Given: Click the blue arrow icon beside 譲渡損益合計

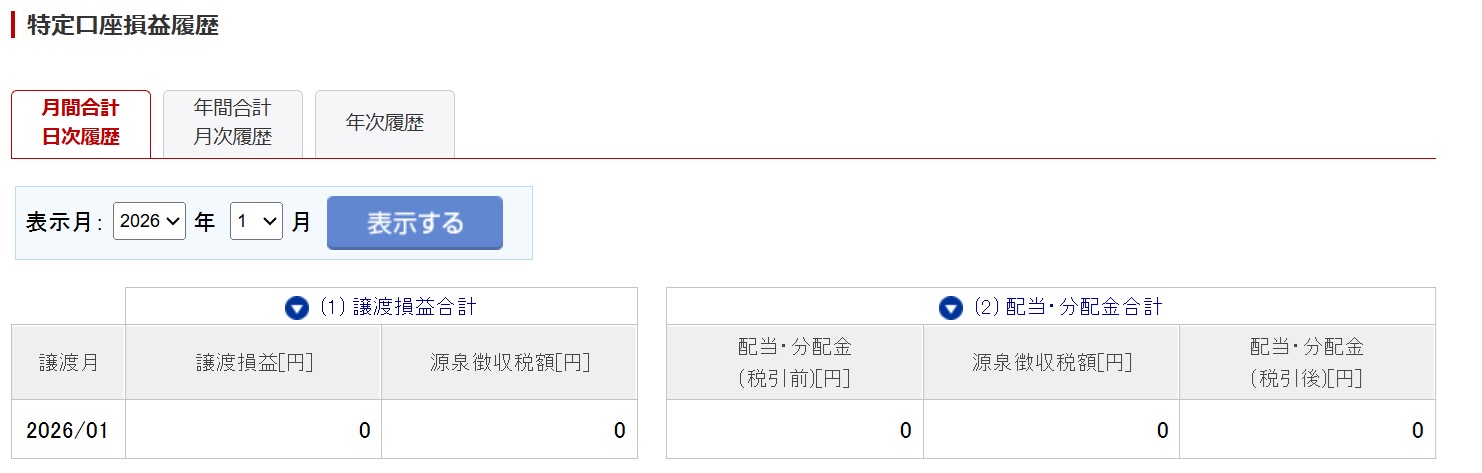Looking at the screenshot, I should (x=297, y=308).
